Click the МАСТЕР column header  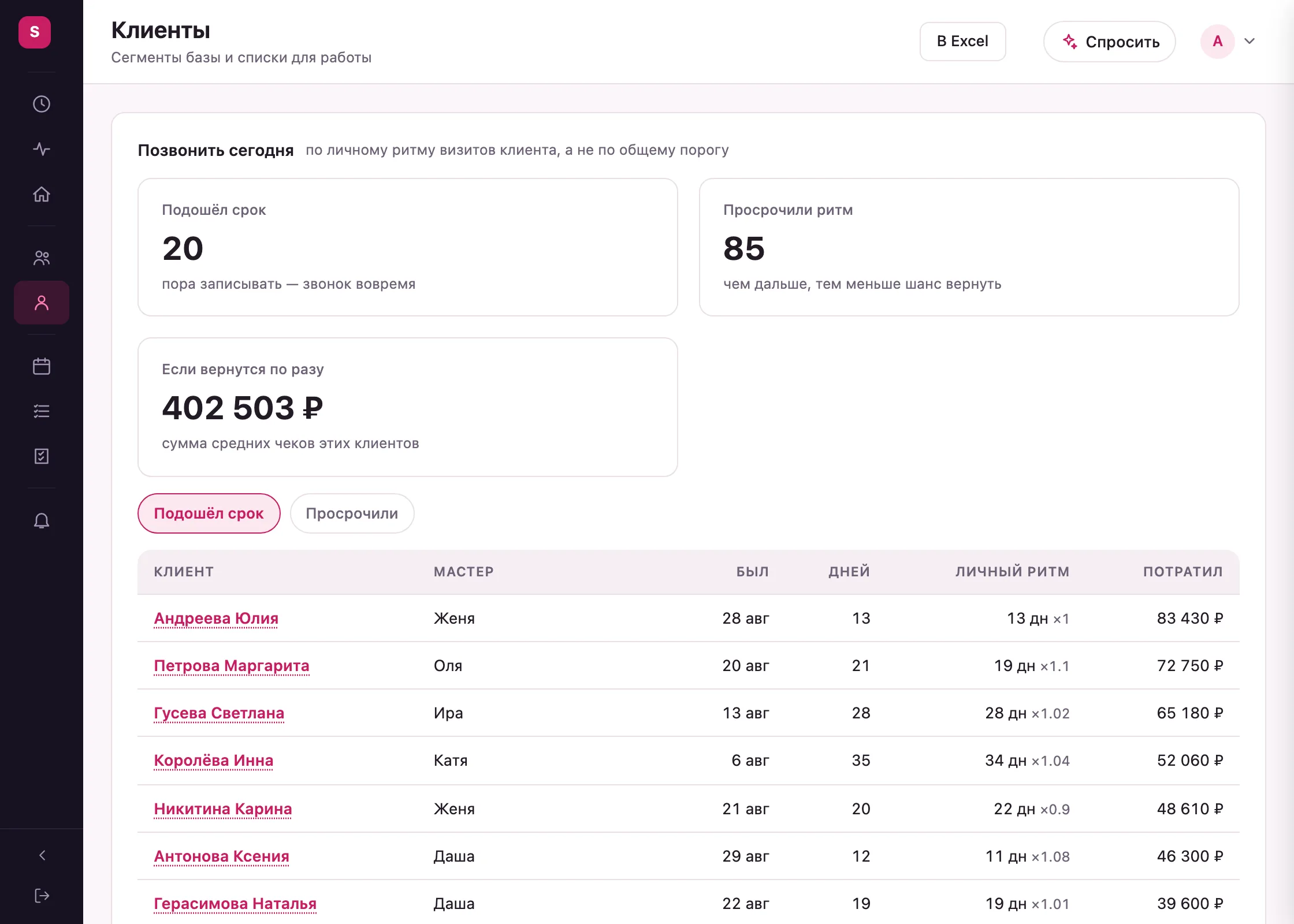(464, 572)
